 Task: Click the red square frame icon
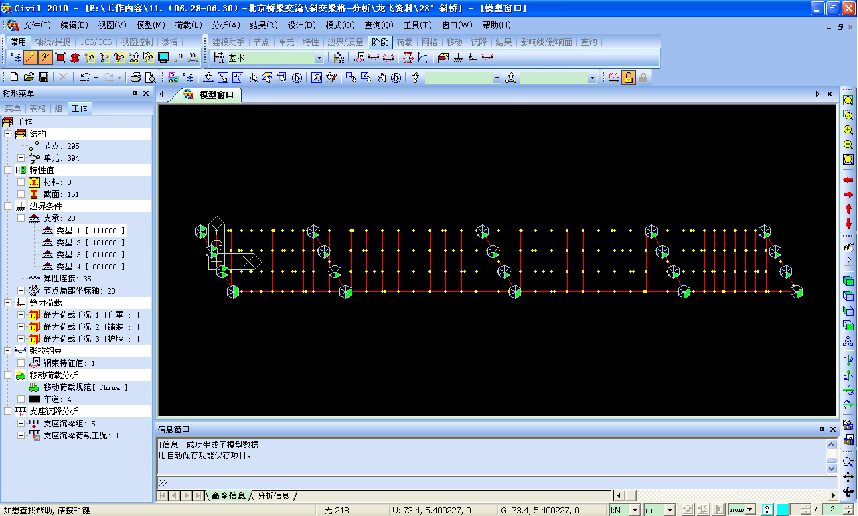click(x=61, y=57)
